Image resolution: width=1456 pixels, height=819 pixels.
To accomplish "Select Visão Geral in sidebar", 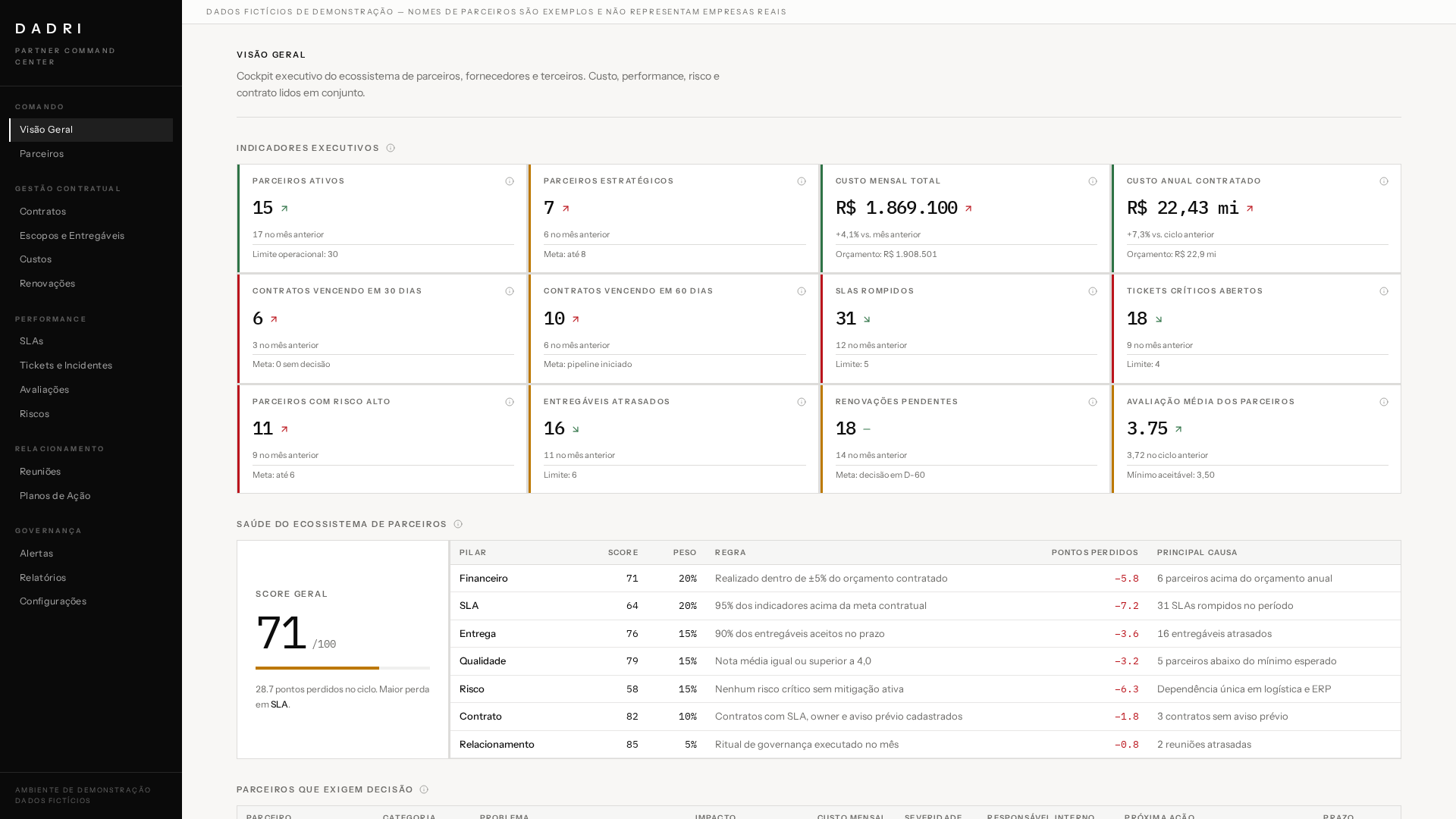I will click(x=91, y=130).
